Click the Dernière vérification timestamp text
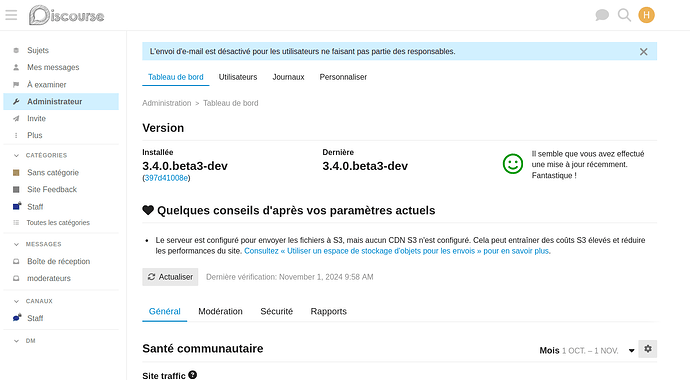The width and height of the screenshot is (690, 380). [x=290, y=277]
